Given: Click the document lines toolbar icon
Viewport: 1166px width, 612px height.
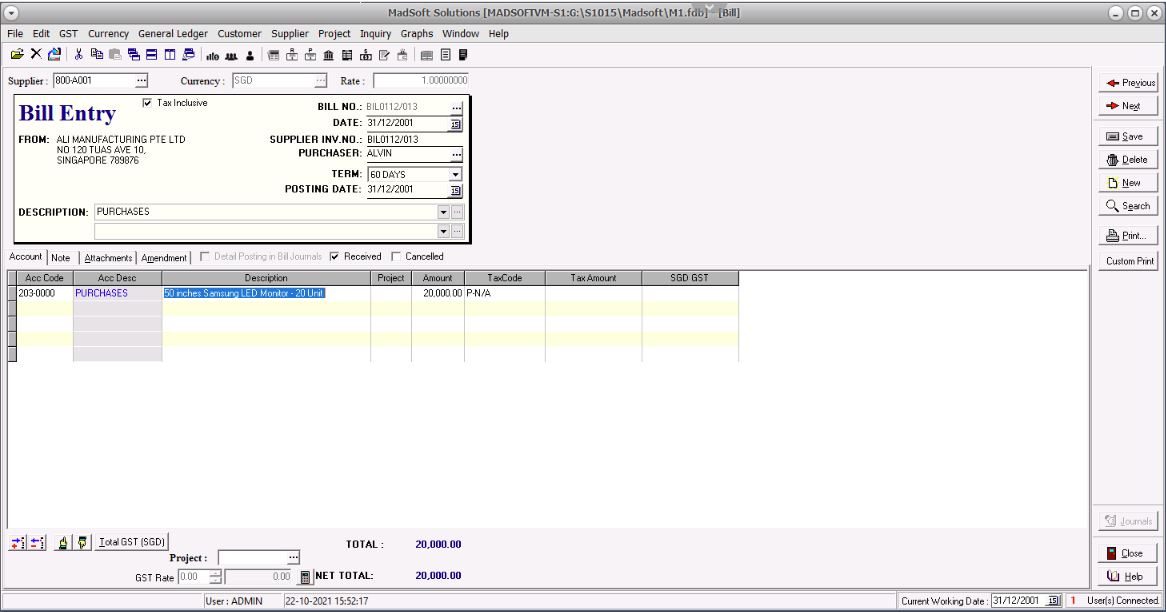Looking at the screenshot, I should (x=445, y=55).
